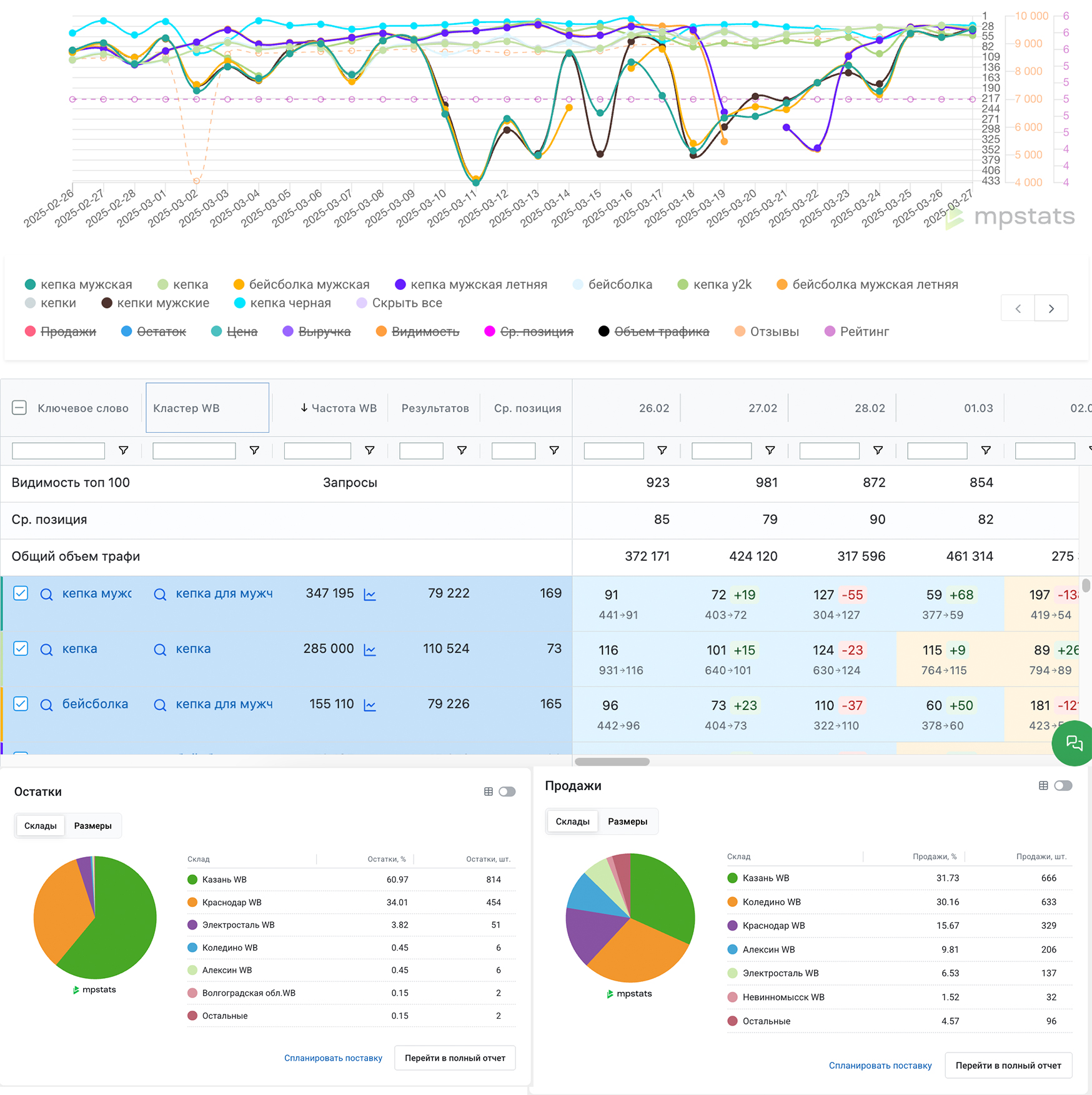Toggle кепка y2k legend item
This screenshot has width=1092, height=1095.
click(x=715, y=285)
